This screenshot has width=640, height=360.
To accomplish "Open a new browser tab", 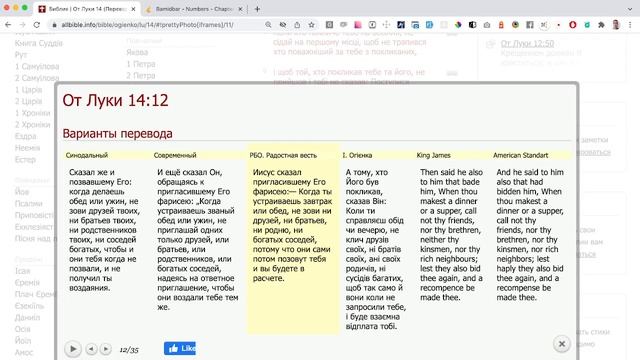I will point(257,9).
